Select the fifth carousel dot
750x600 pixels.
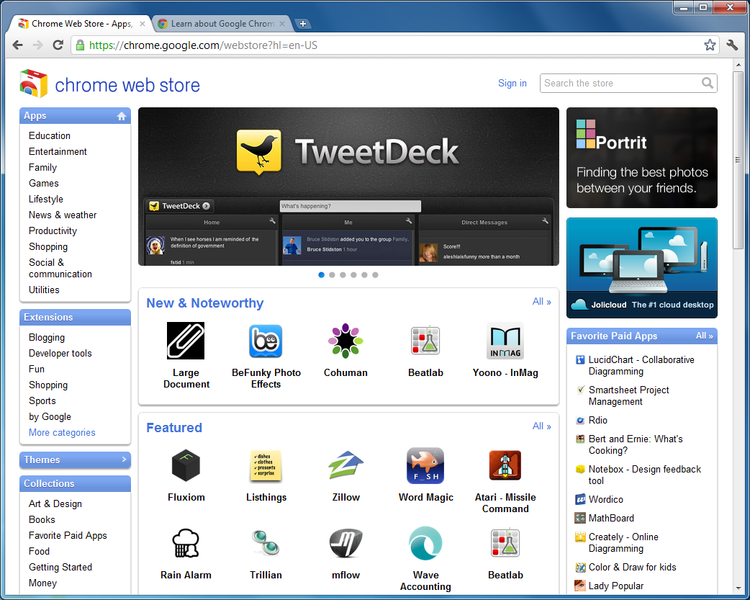pos(364,275)
